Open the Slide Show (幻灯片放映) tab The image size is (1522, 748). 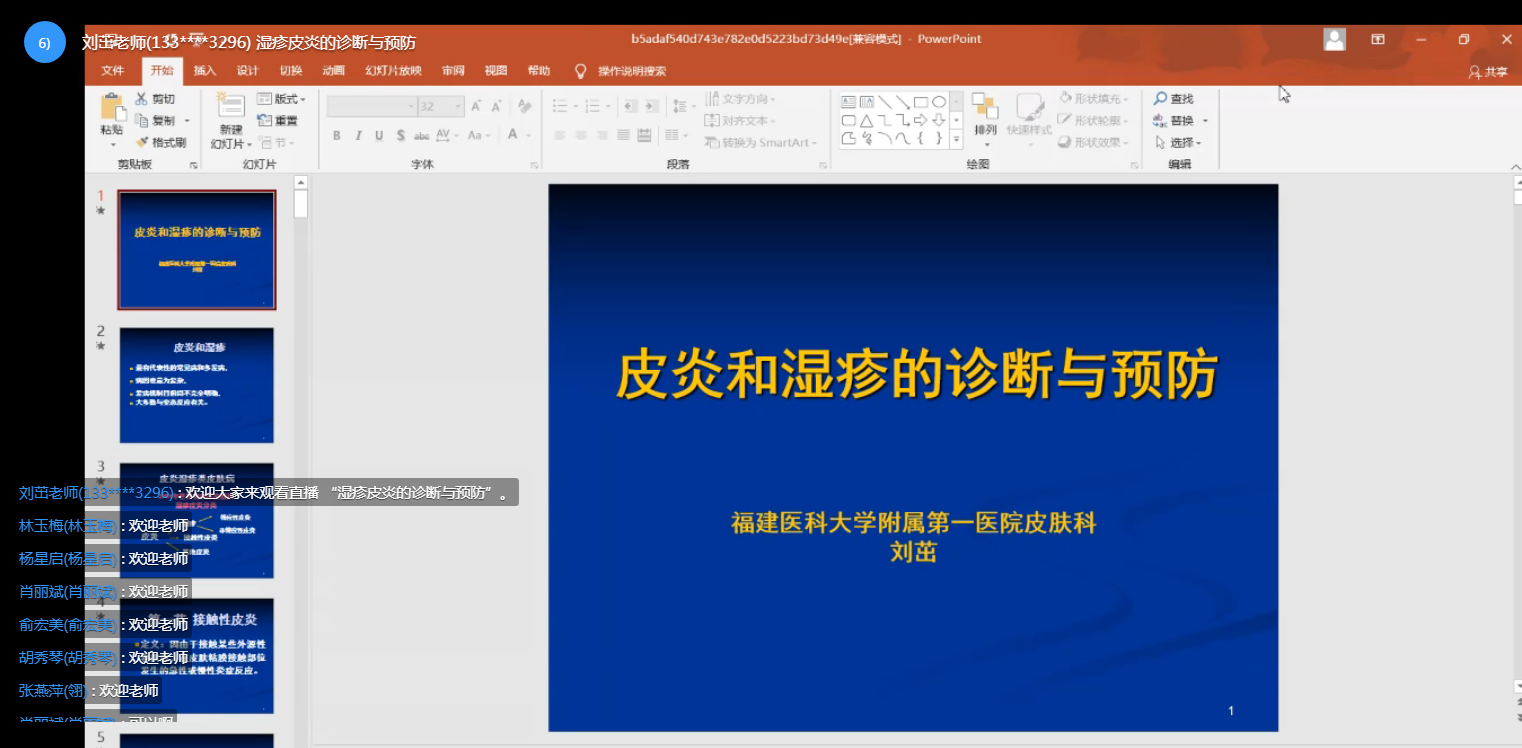pyautogui.click(x=393, y=71)
